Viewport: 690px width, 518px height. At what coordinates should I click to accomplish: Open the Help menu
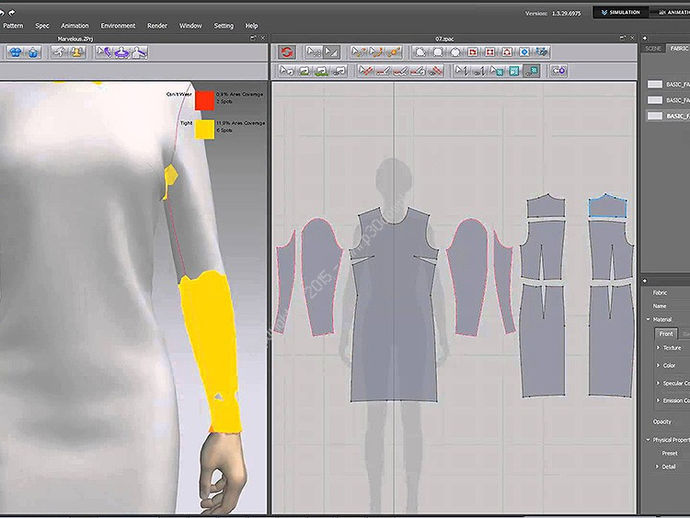tap(252, 26)
